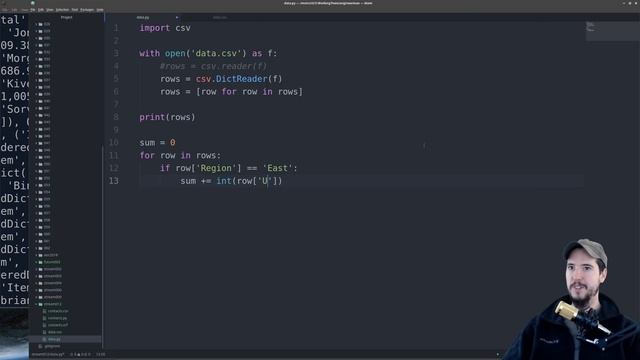Screen dimensions: 640x360
Task: Click the 'East' string literal
Action: pyautogui.click(x=278, y=168)
